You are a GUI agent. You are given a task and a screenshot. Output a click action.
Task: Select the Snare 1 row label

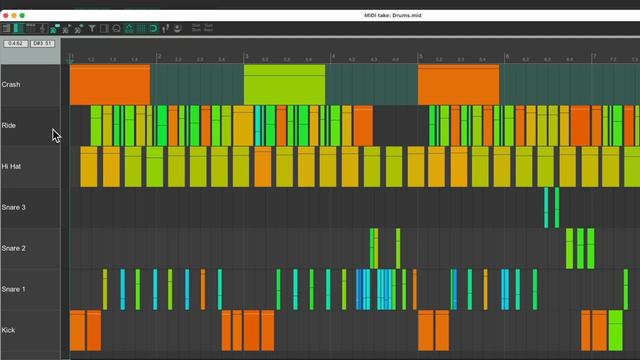(13, 289)
